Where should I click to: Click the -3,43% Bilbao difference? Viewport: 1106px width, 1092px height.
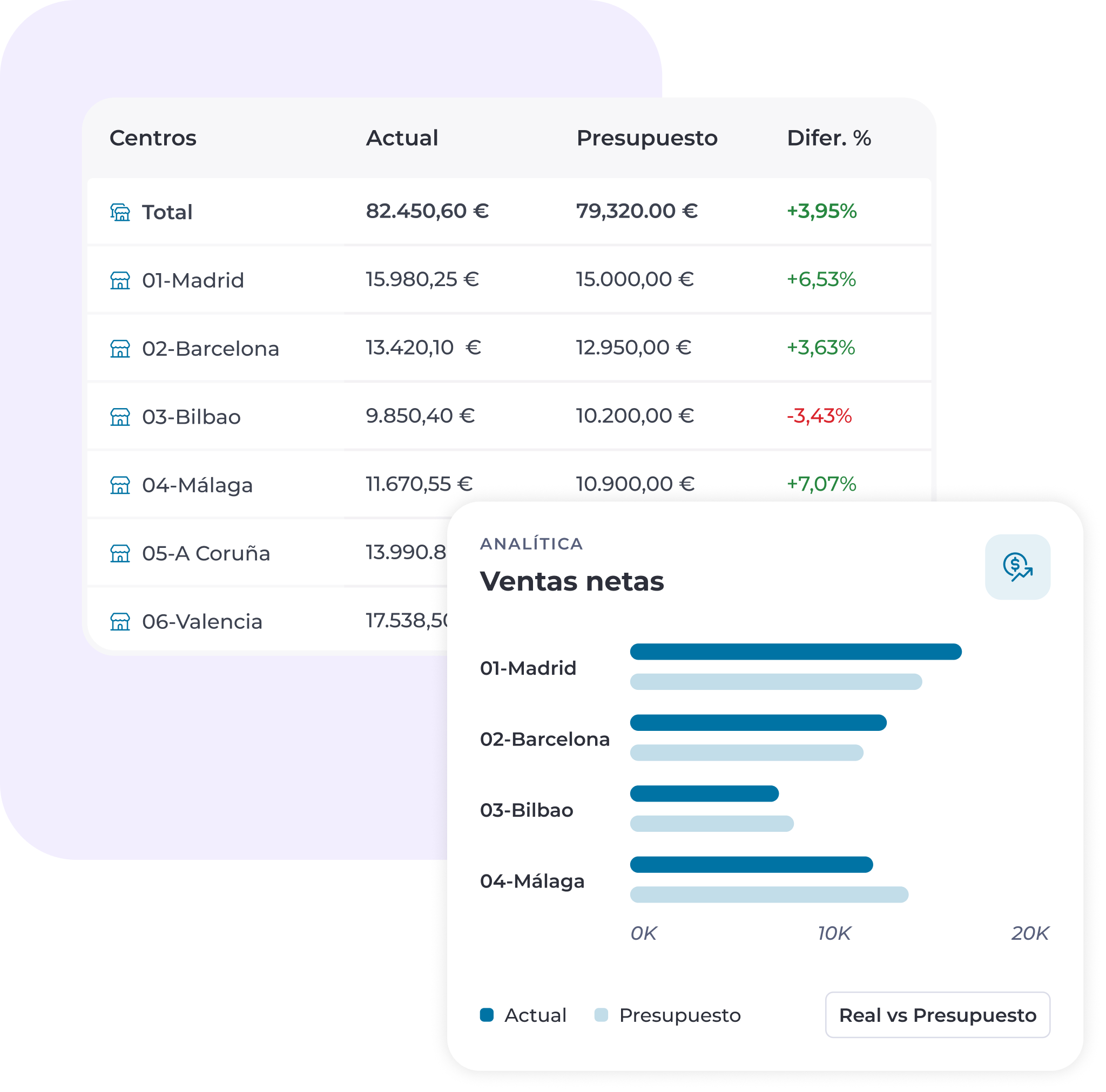[819, 416]
